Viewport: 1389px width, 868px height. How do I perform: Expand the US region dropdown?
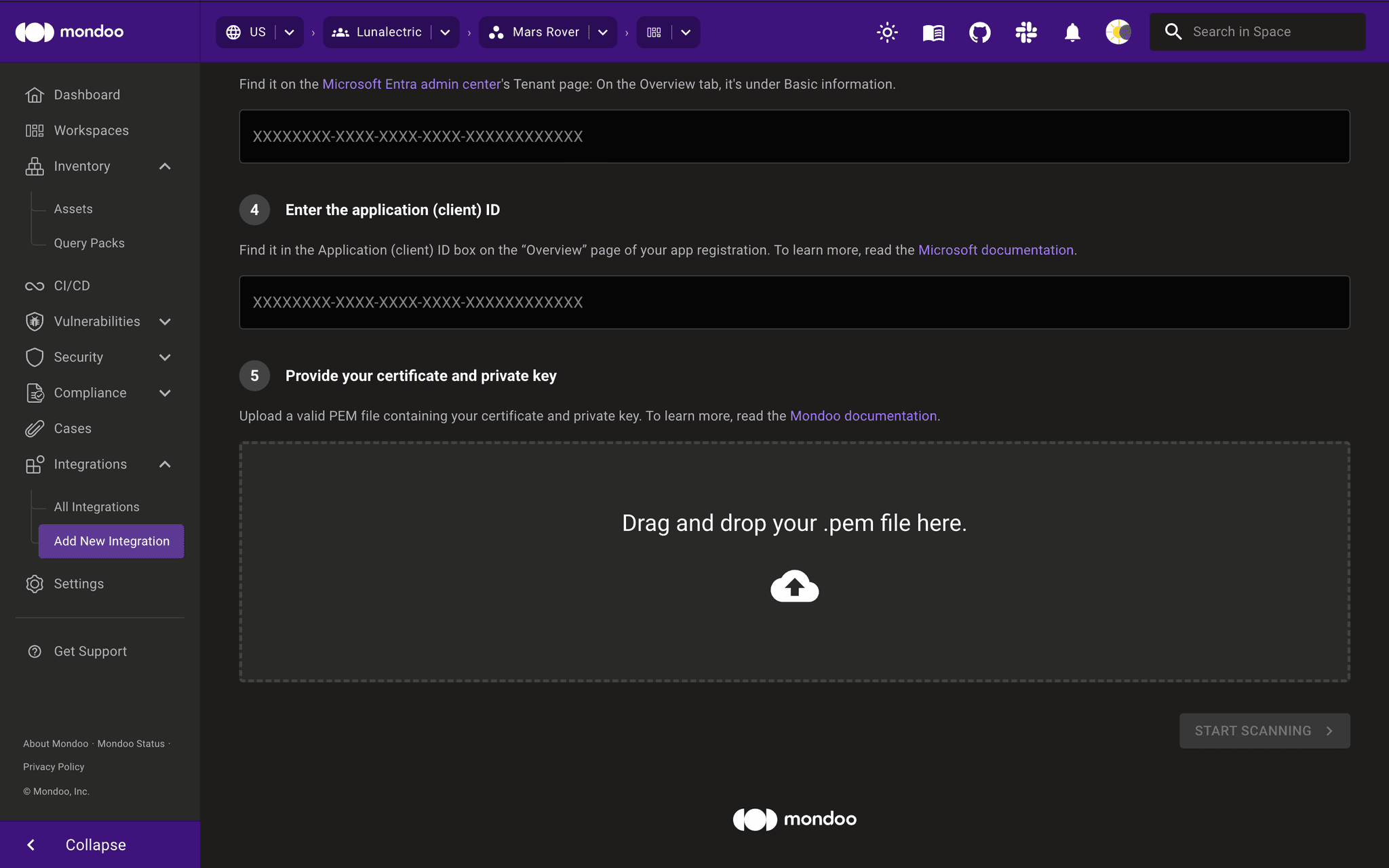[x=290, y=32]
